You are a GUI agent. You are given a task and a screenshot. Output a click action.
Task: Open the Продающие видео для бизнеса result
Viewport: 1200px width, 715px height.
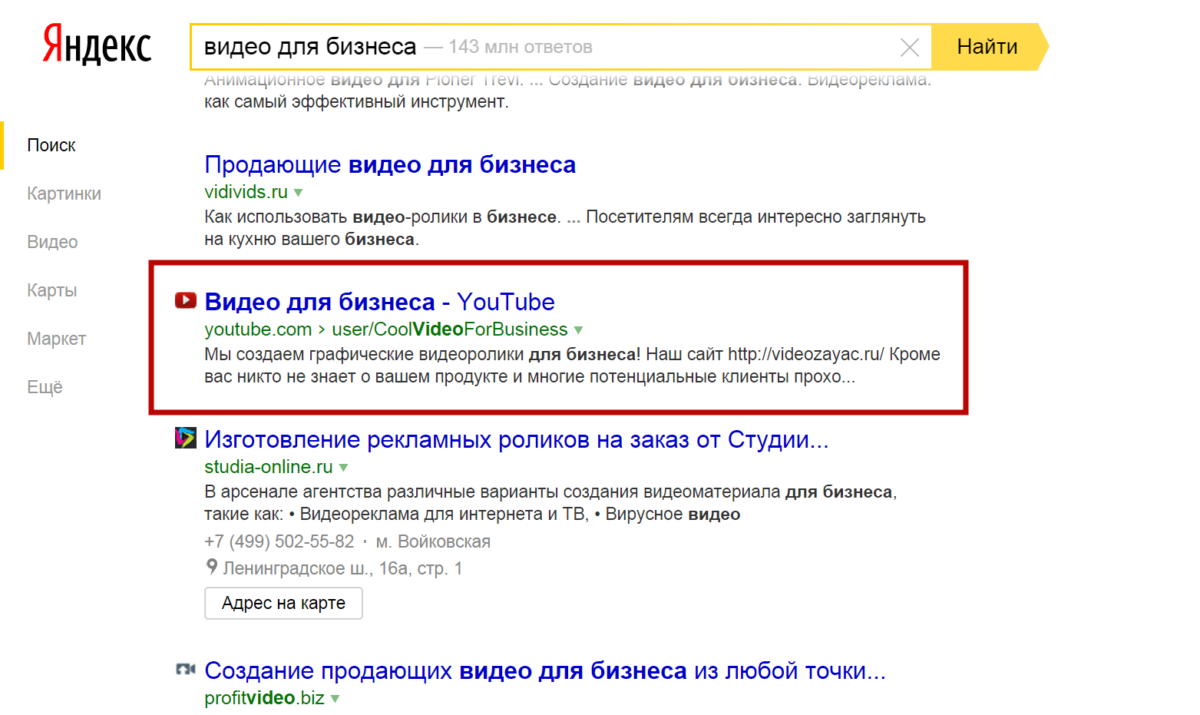pos(390,164)
